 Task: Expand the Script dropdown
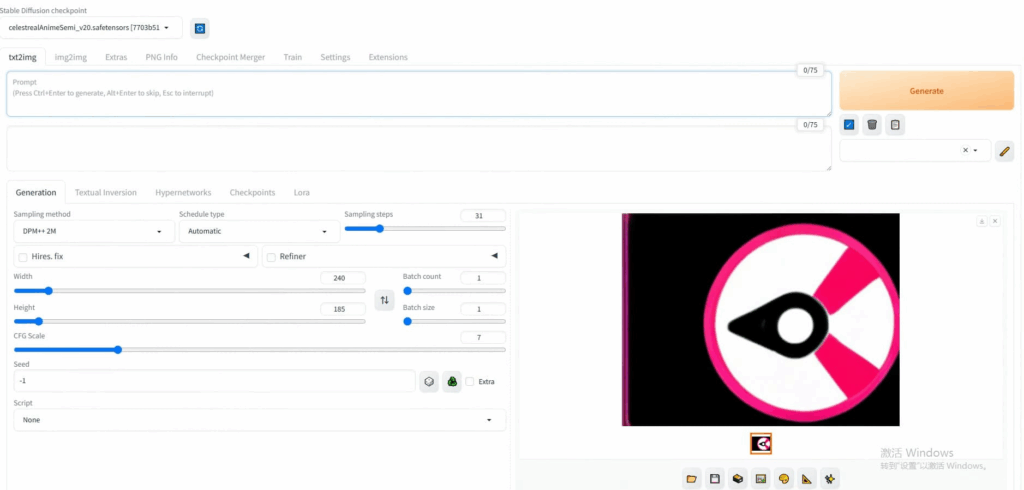tap(259, 420)
